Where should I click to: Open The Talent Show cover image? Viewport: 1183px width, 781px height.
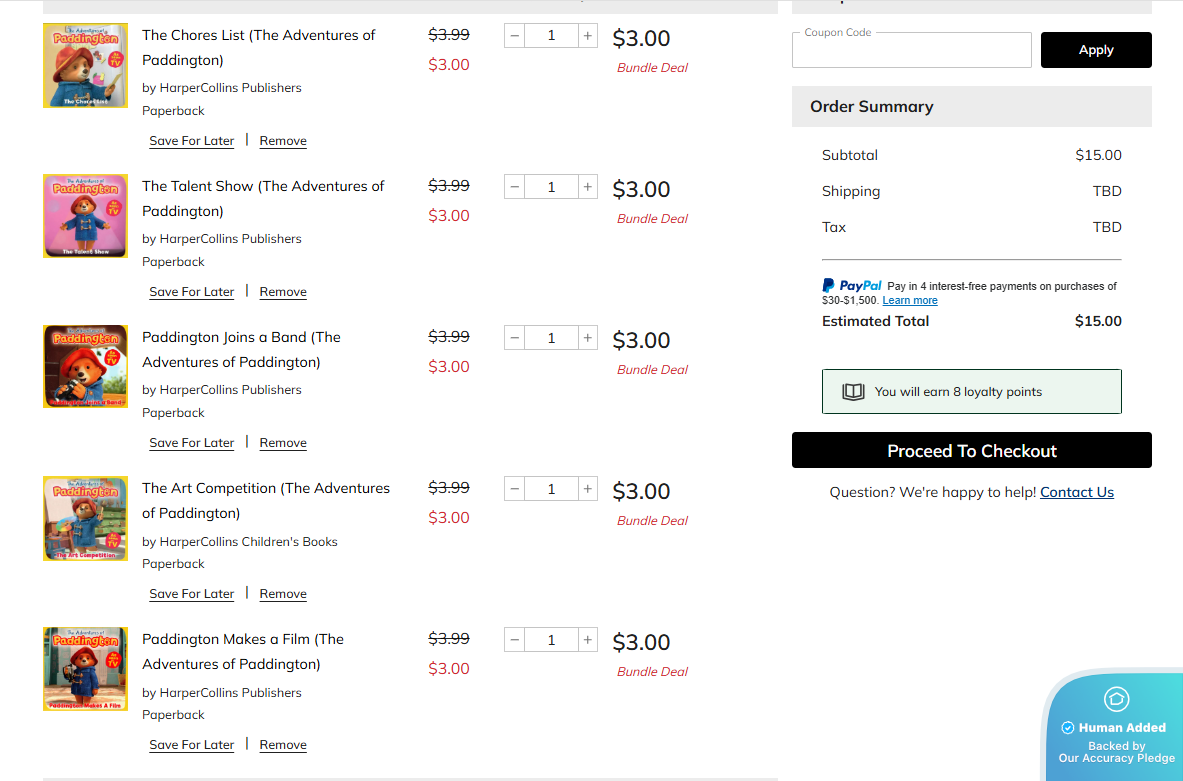(x=85, y=216)
